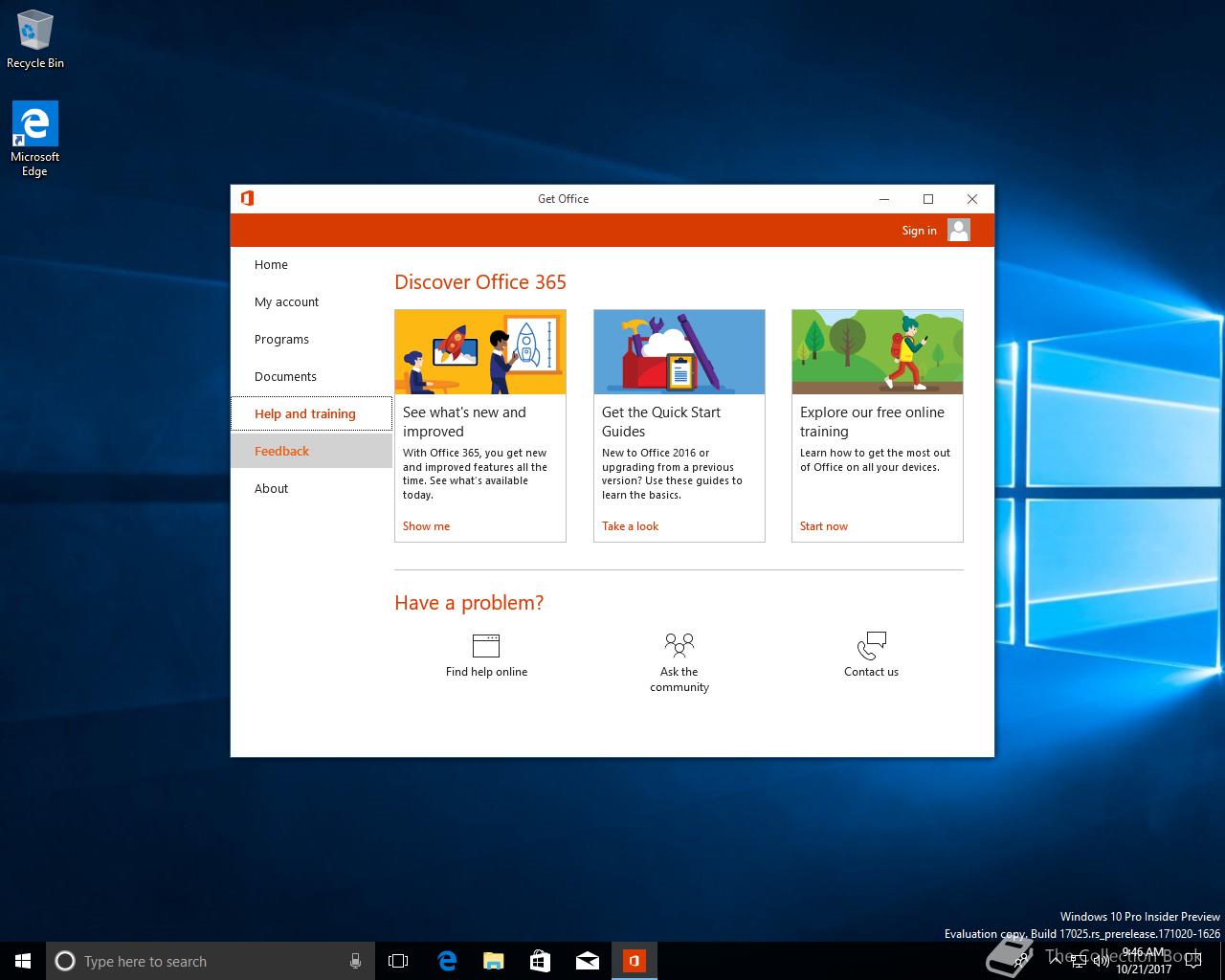
Task: Click the Find help online label
Action: coord(486,672)
